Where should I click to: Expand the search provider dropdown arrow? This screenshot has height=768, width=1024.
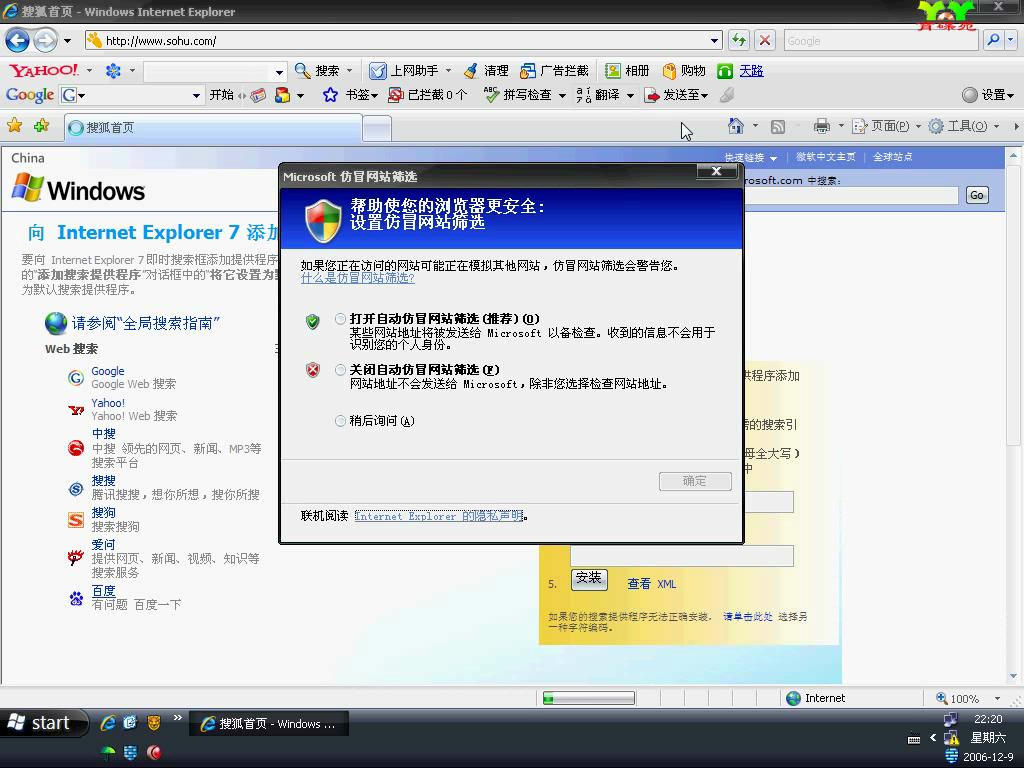tap(1011, 40)
